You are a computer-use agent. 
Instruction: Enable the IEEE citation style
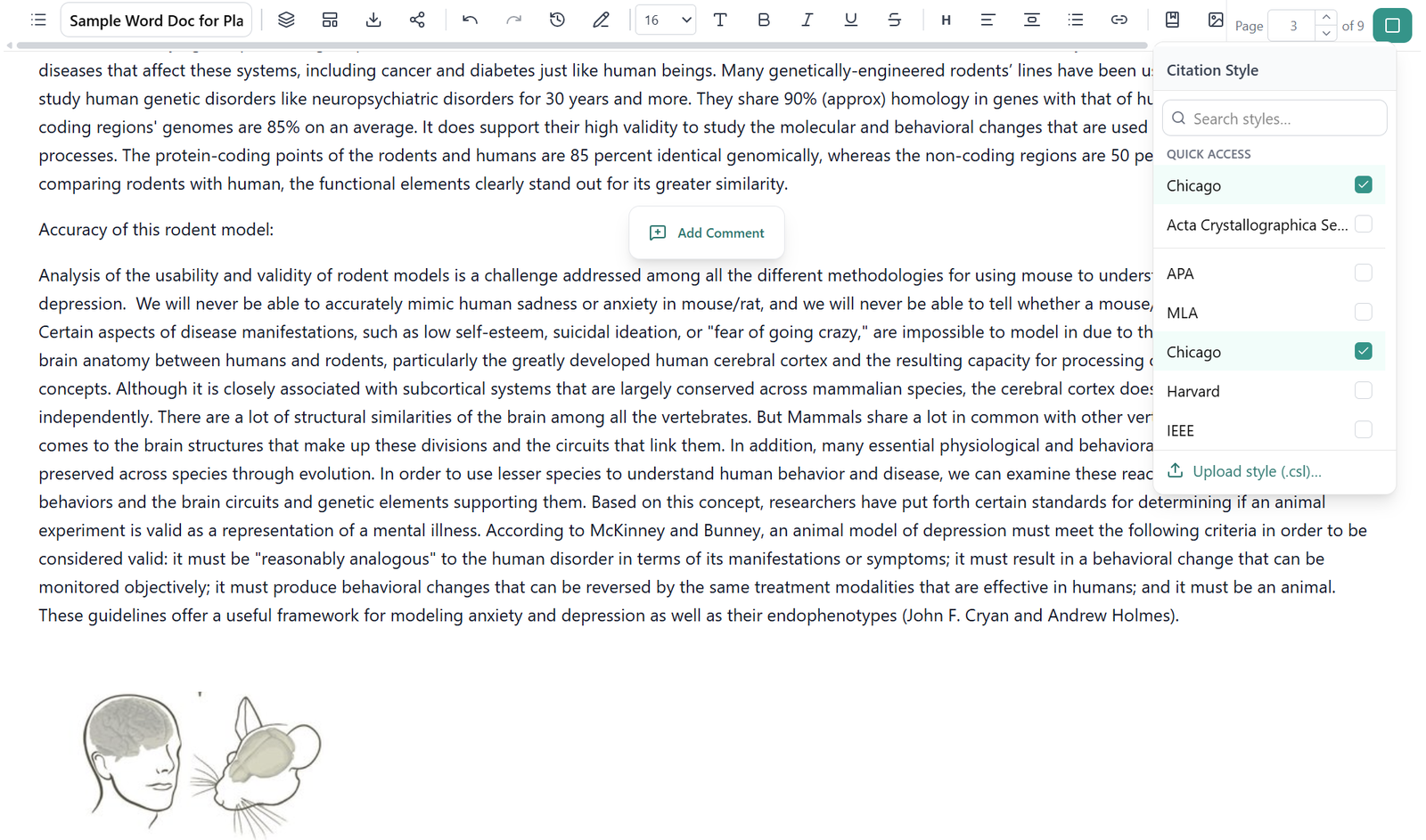[x=1363, y=429]
